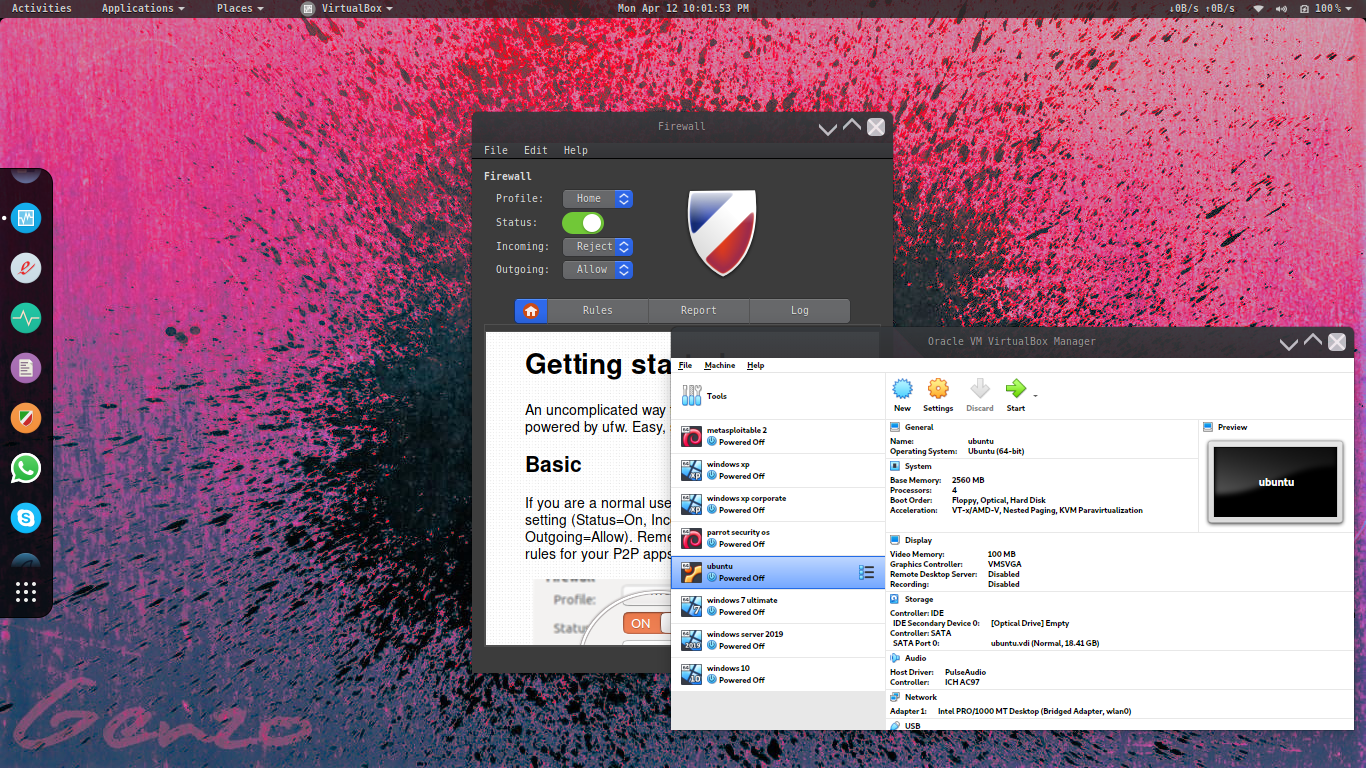Collapse the General section header
Viewport: 1366px width, 768px height.
coord(918,427)
